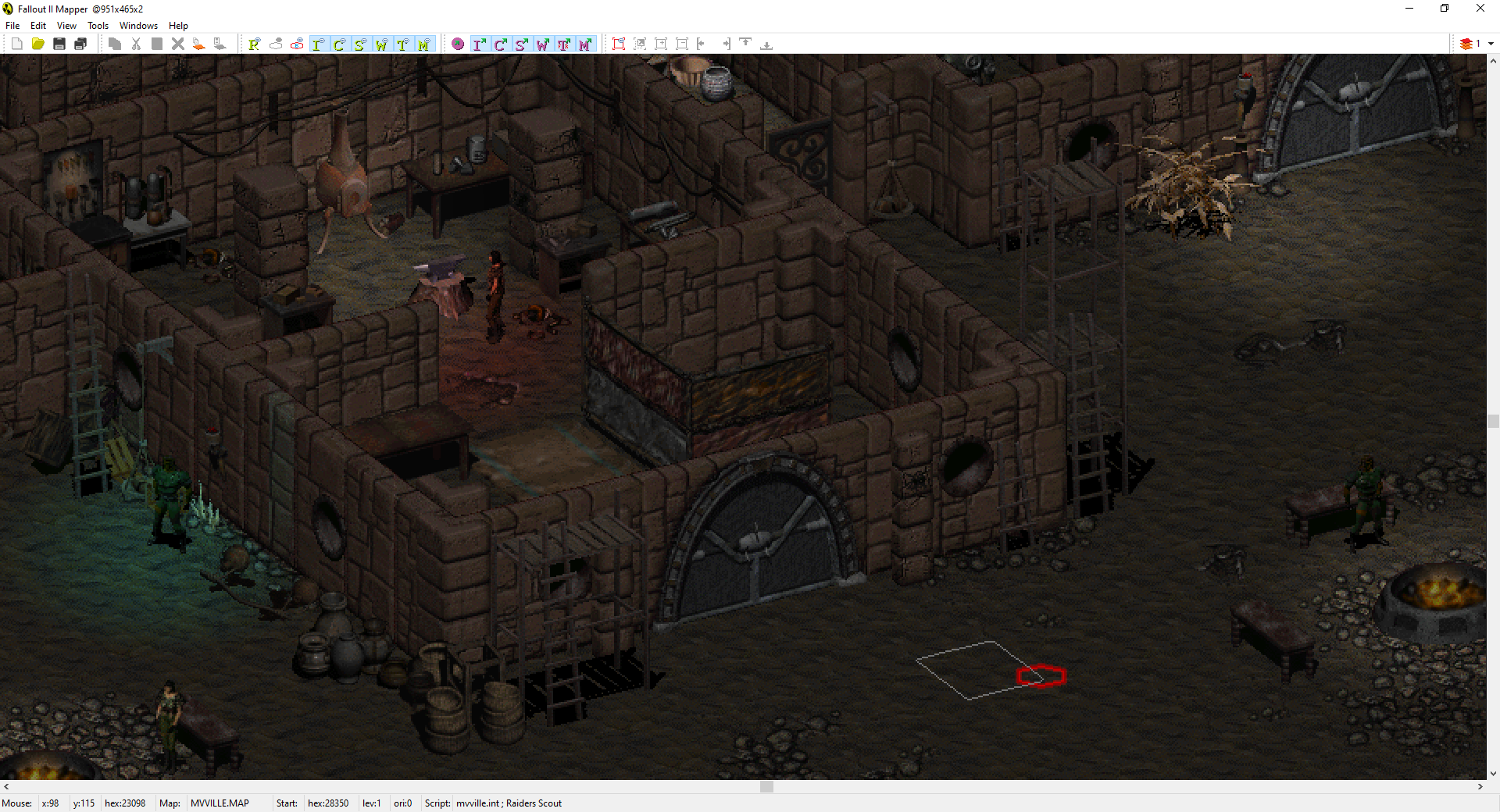The height and width of the screenshot is (812, 1500).
Task: Click the copy icon in the toolbar
Action: (115, 45)
